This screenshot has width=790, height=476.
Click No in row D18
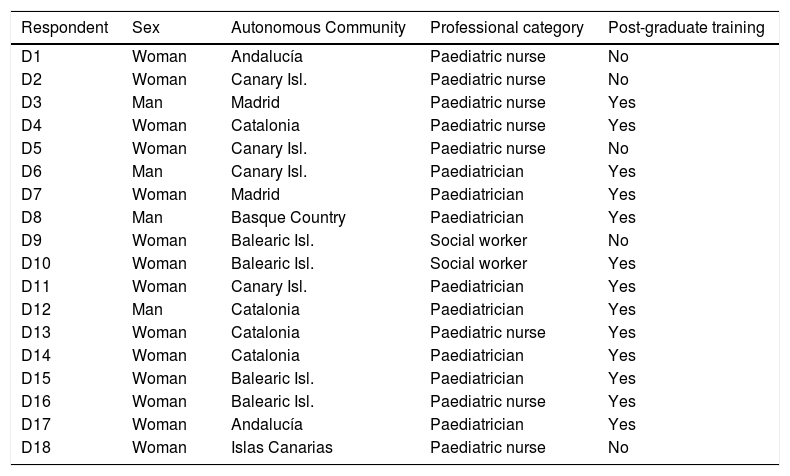[618, 448]
